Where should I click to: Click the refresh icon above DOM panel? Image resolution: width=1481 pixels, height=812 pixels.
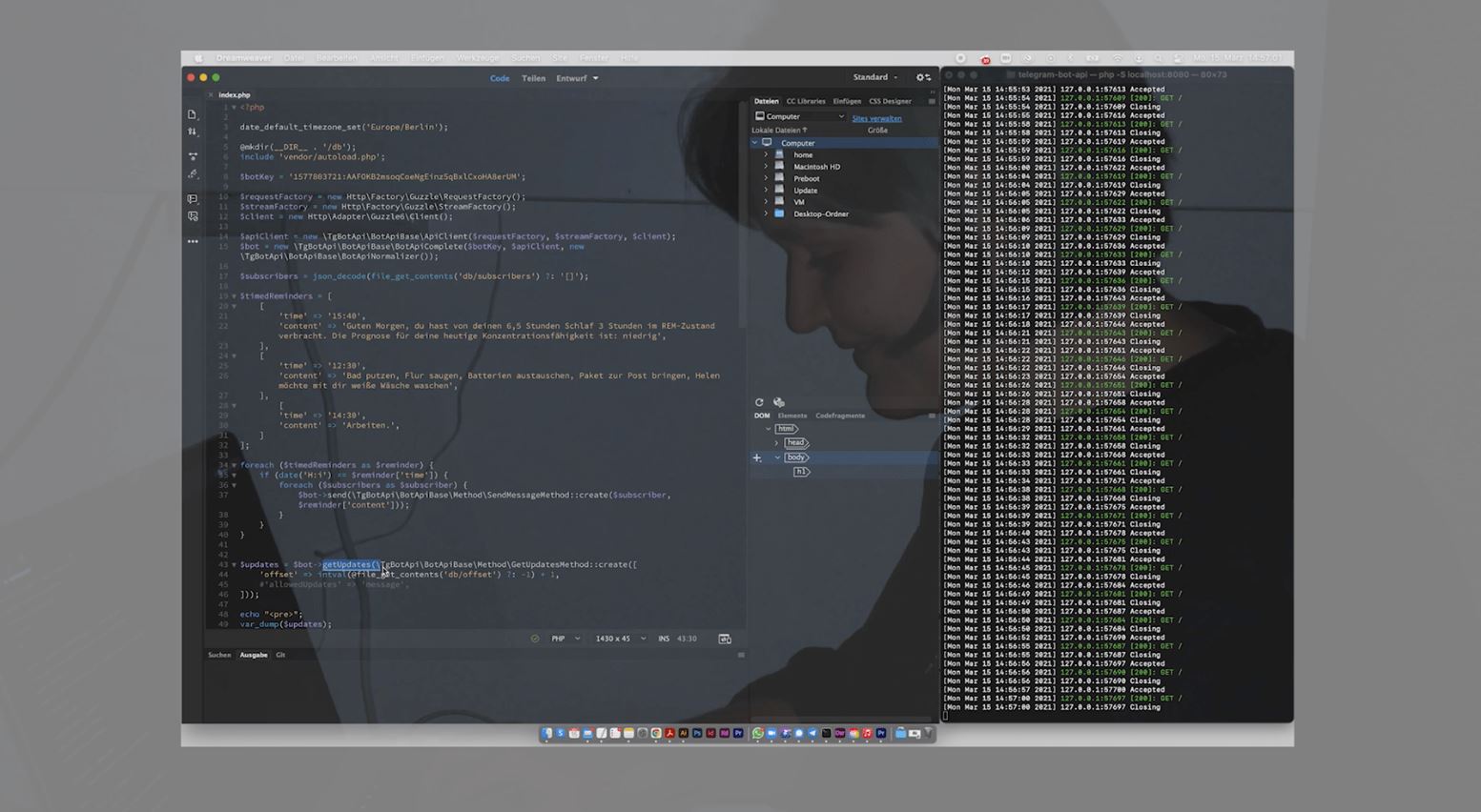coord(759,402)
